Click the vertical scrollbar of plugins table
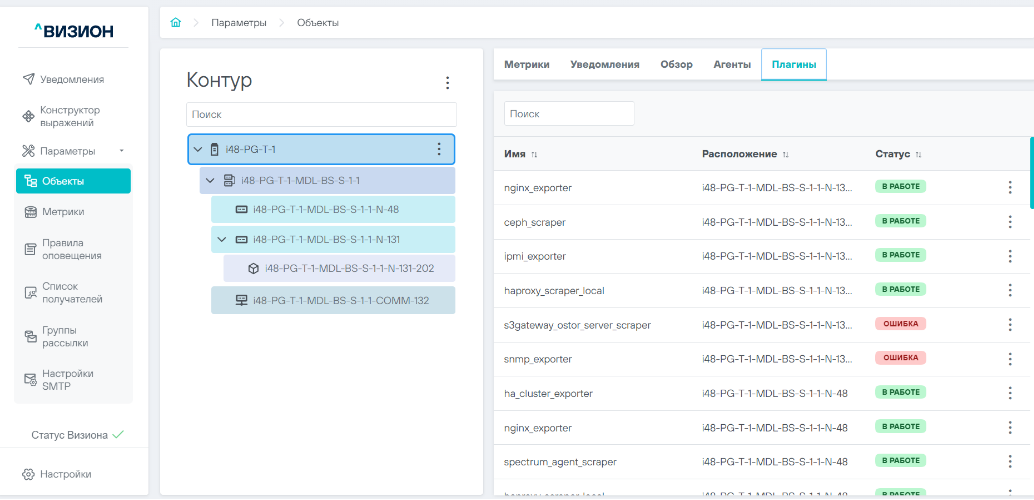 pyautogui.click(x=1031, y=173)
